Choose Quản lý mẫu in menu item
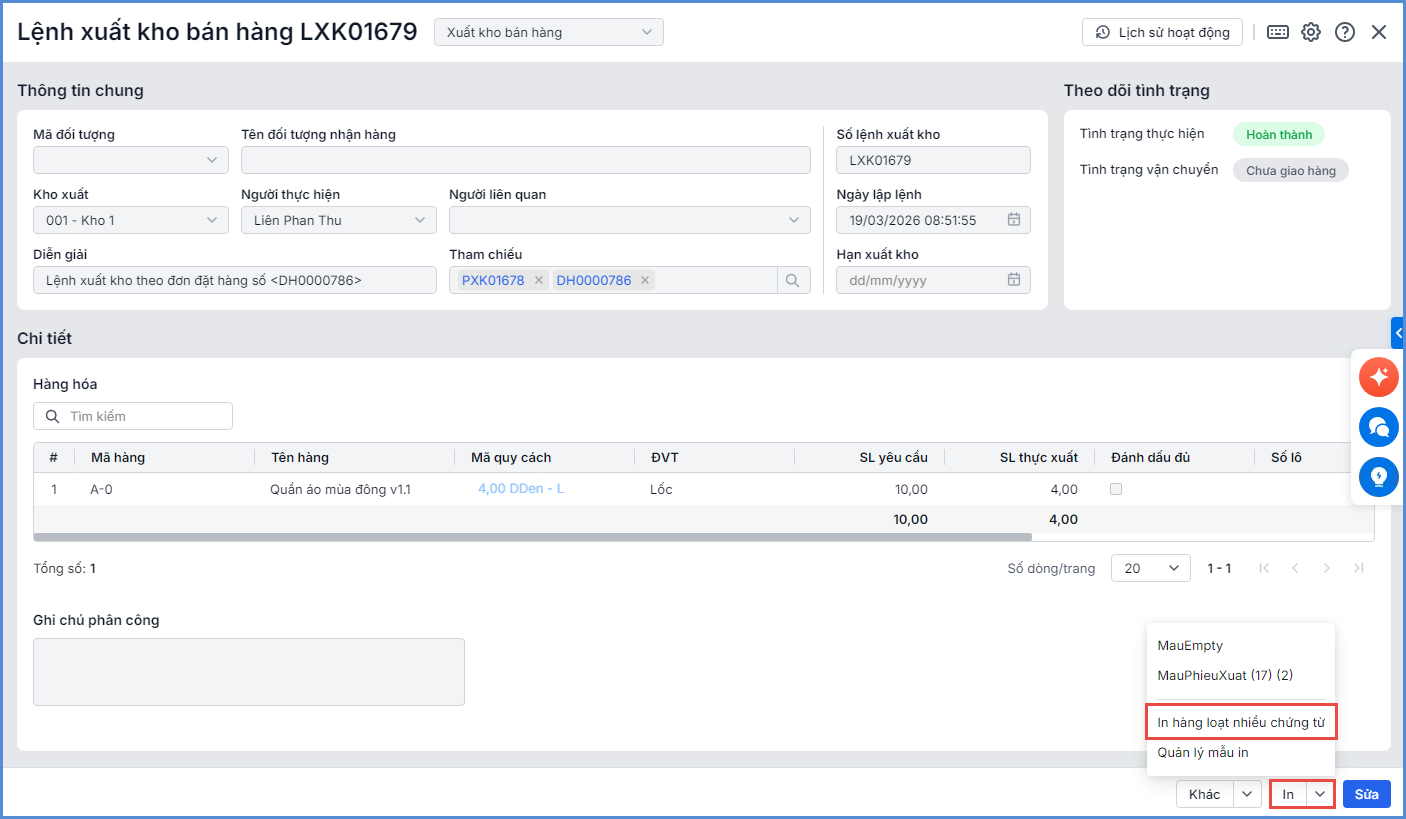The image size is (1406, 819). (1202, 752)
